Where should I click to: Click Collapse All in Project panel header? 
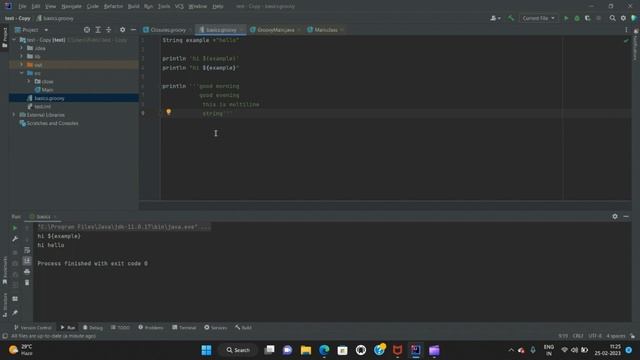click(x=109, y=30)
